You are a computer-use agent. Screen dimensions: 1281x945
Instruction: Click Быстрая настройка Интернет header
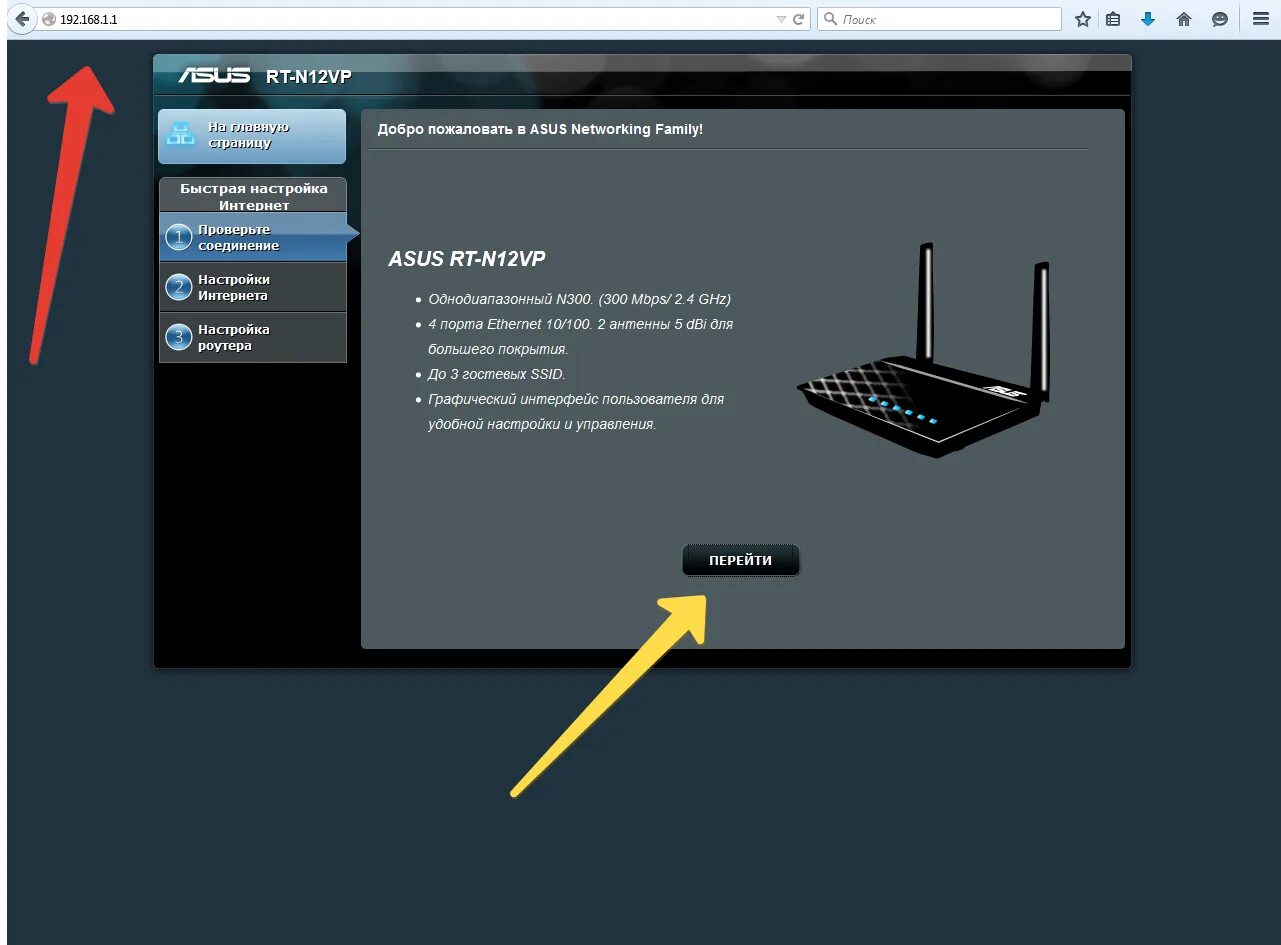pos(253,196)
